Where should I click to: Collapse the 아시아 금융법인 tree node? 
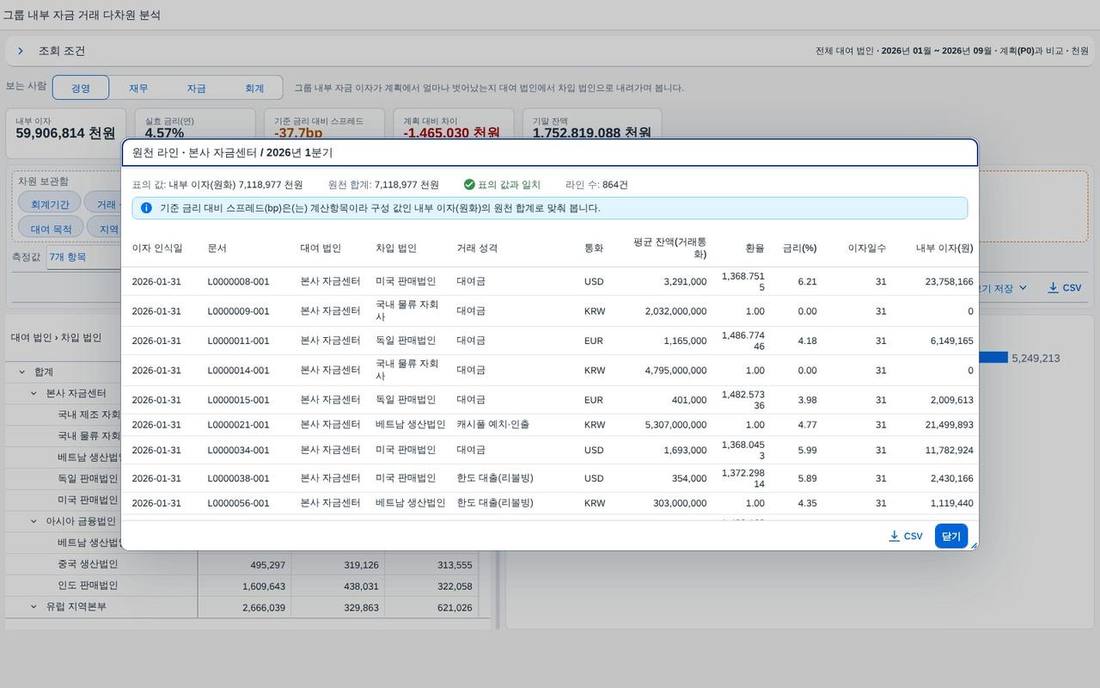click(34, 521)
